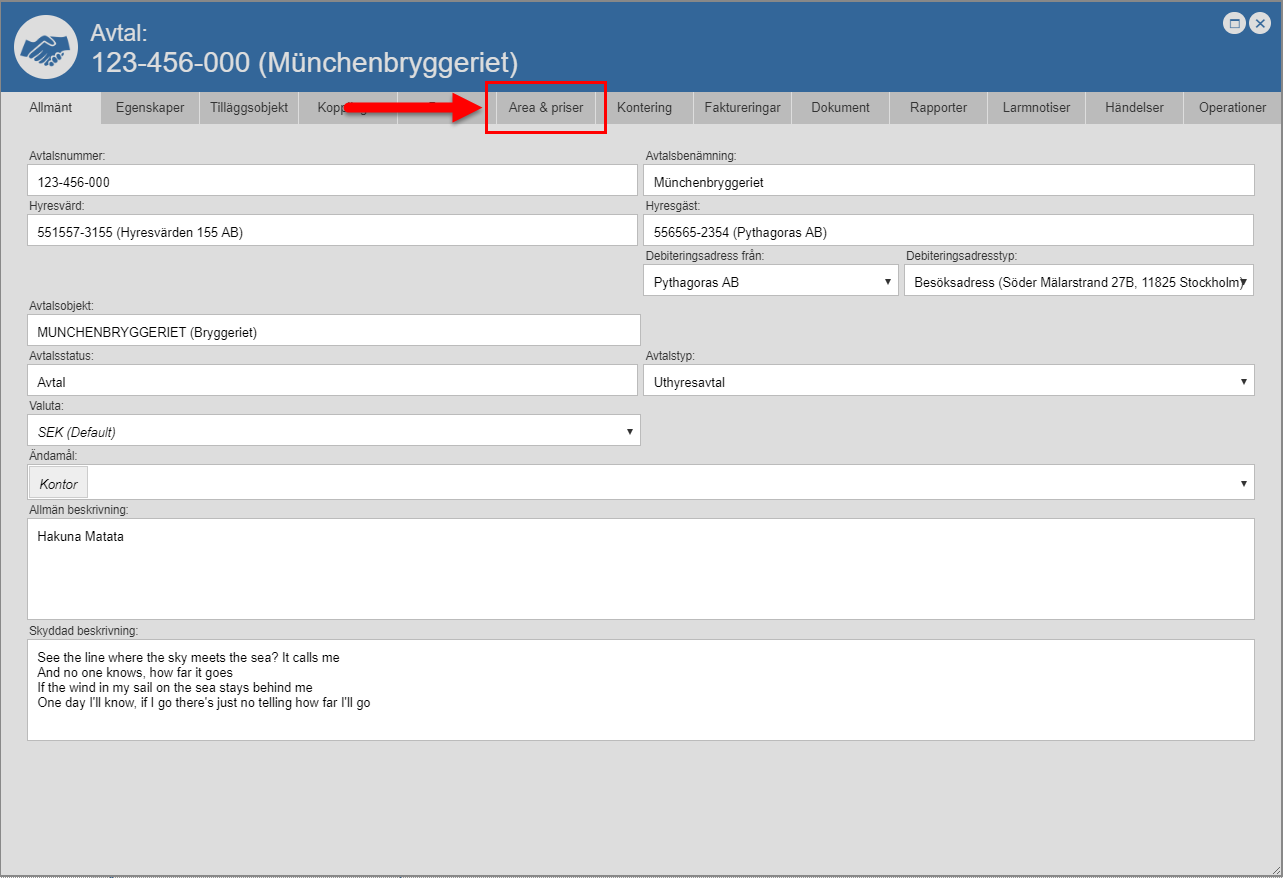Click the handshake agreement icon
The width and height of the screenshot is (1283, 878).
[x=47, y=47]
